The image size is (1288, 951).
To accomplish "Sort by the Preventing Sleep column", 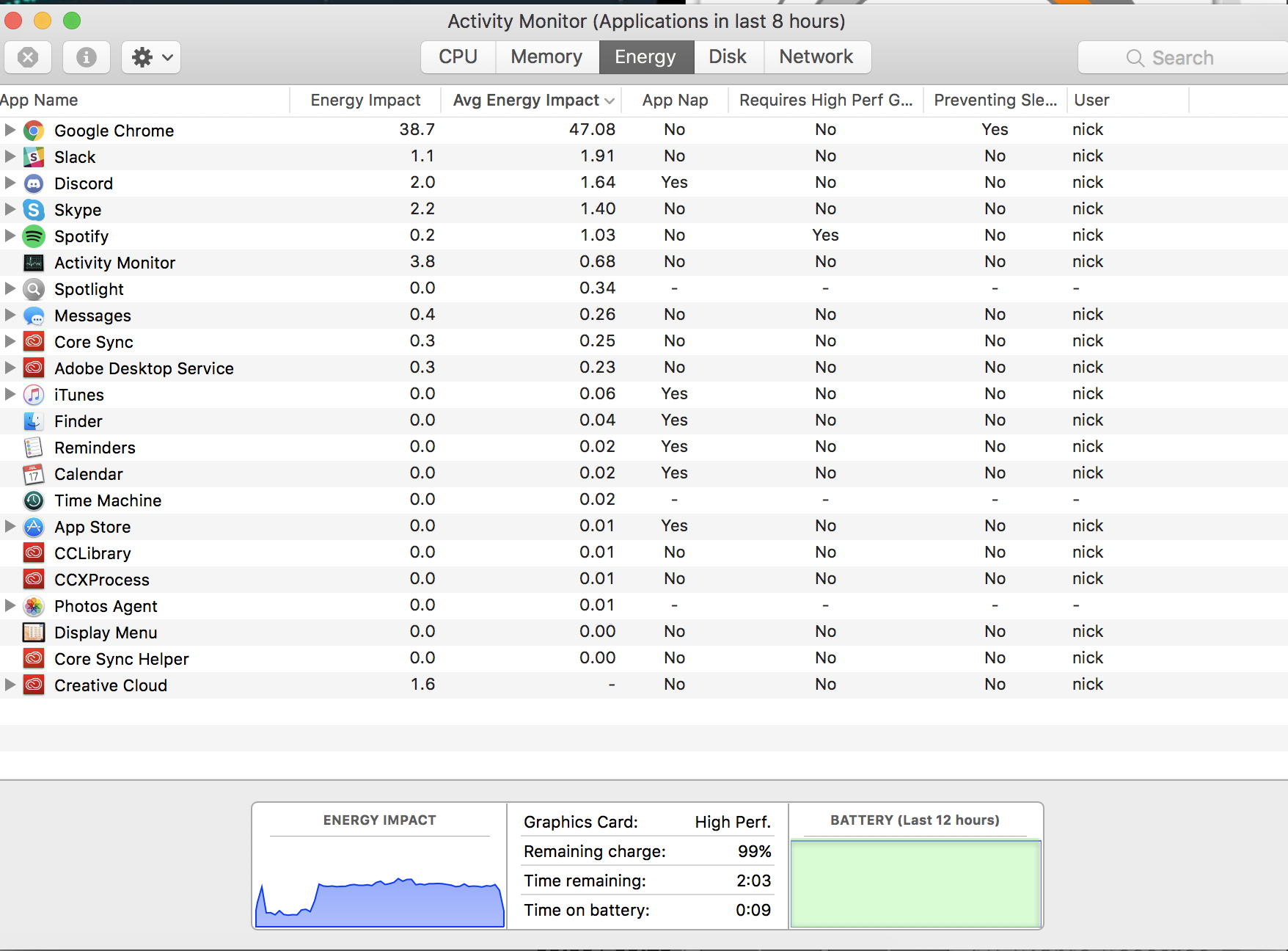I will click(995, 100).
